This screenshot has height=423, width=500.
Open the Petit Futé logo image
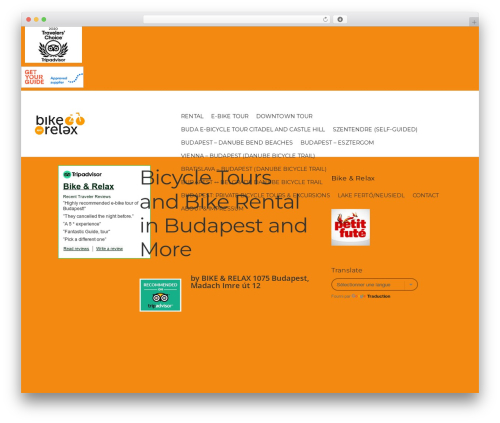(350, 227)
